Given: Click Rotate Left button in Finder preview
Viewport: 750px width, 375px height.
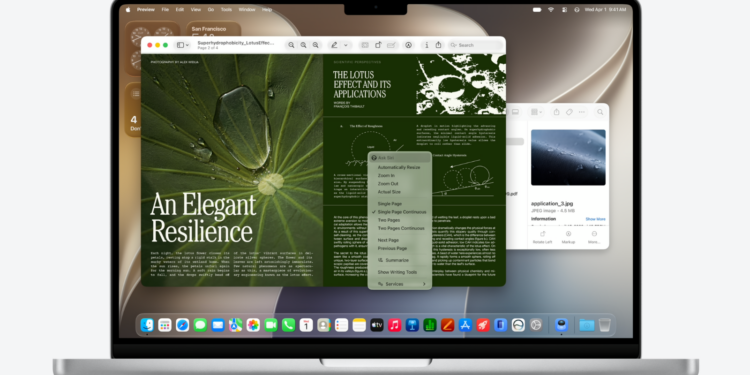Looking at the screenshot, I should click(542, 237).
